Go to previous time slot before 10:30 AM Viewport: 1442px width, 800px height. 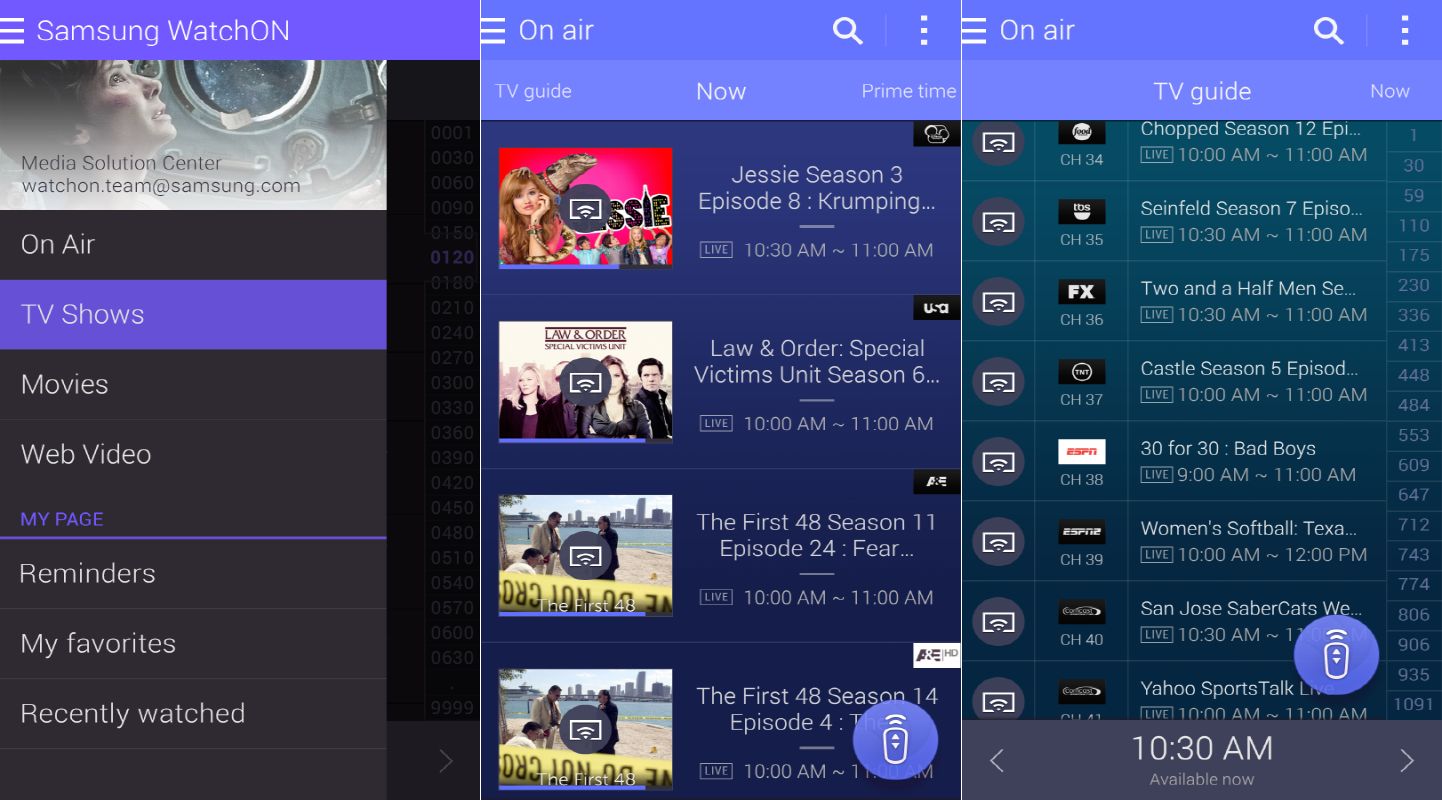(996, 761)
